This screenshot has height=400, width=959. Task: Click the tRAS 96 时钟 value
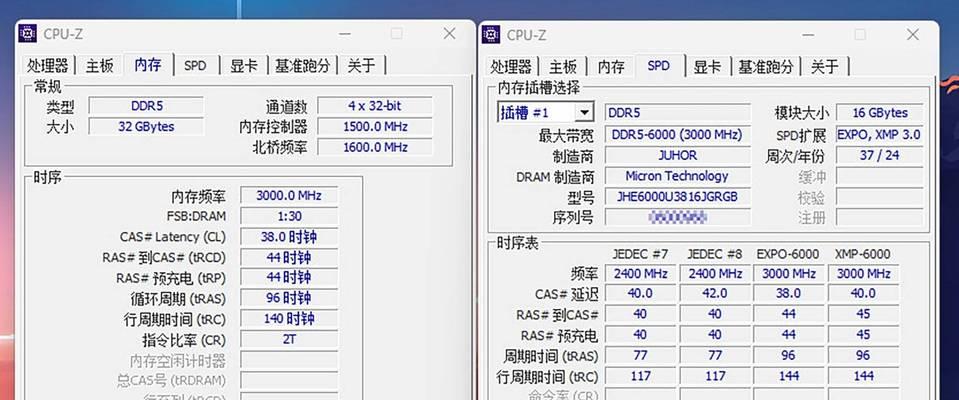[x=289, y=298]
